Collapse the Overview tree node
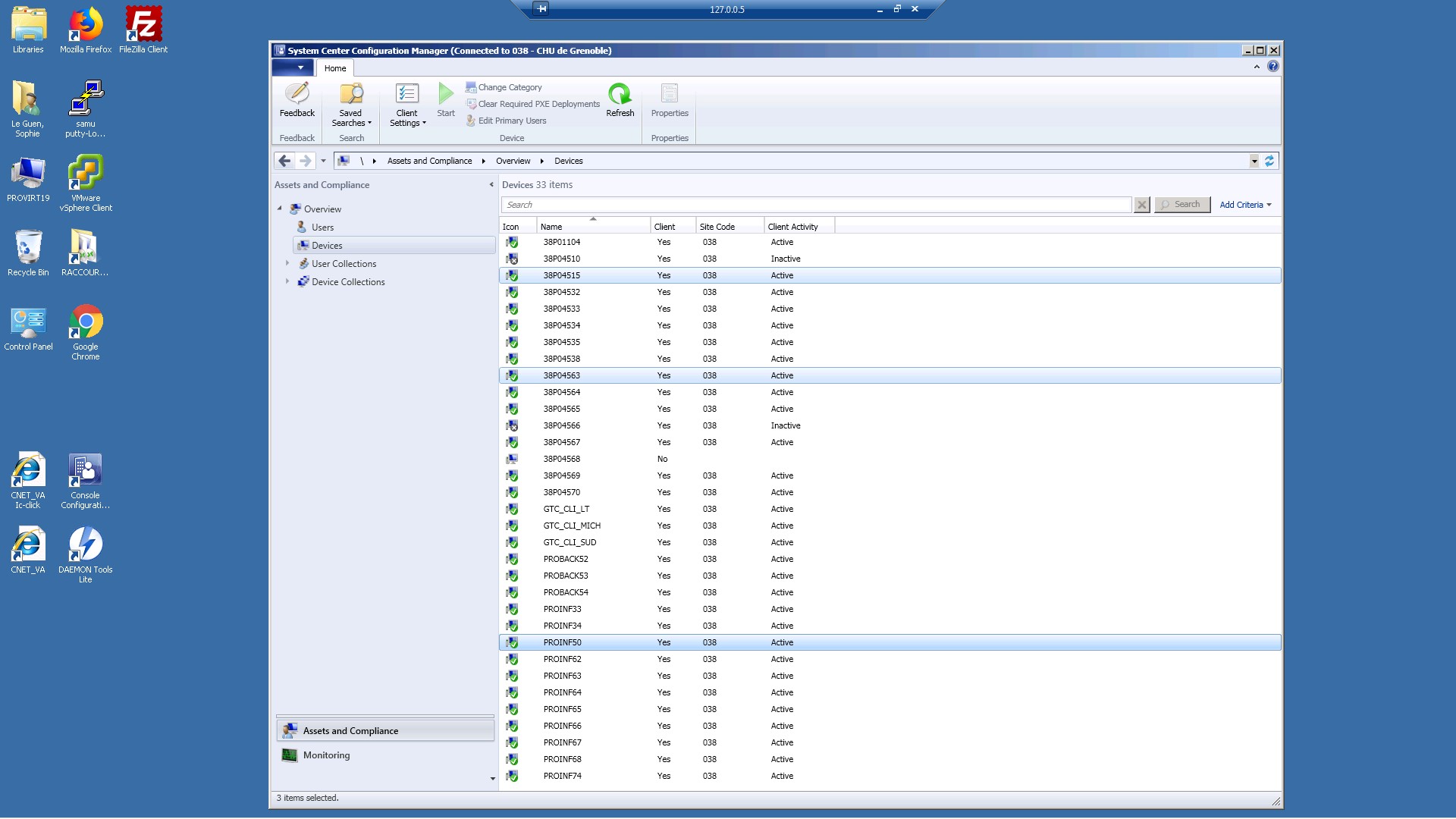The height and width of the screenshot is (819, 1456). coord(280,209)
